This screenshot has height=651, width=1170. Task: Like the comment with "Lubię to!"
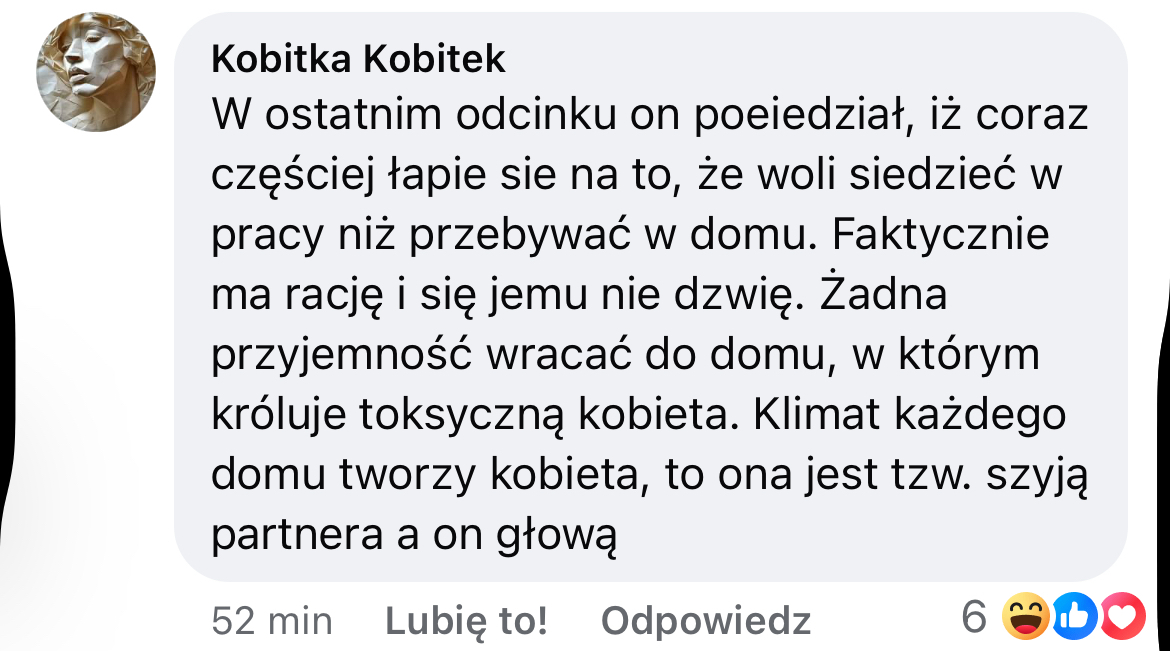point(466,621)
